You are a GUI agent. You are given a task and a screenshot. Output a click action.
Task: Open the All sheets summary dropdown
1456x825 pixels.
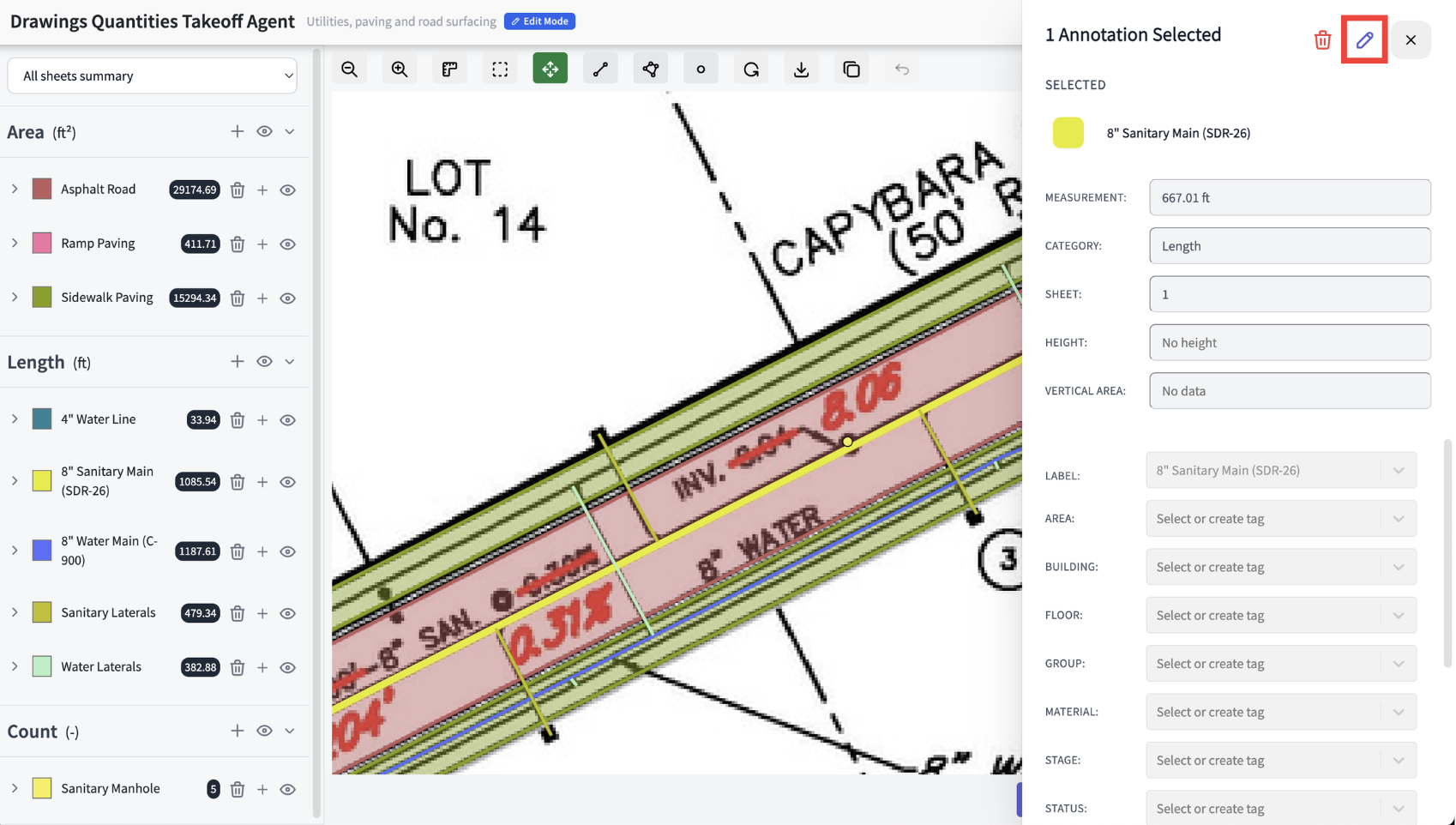152,75
